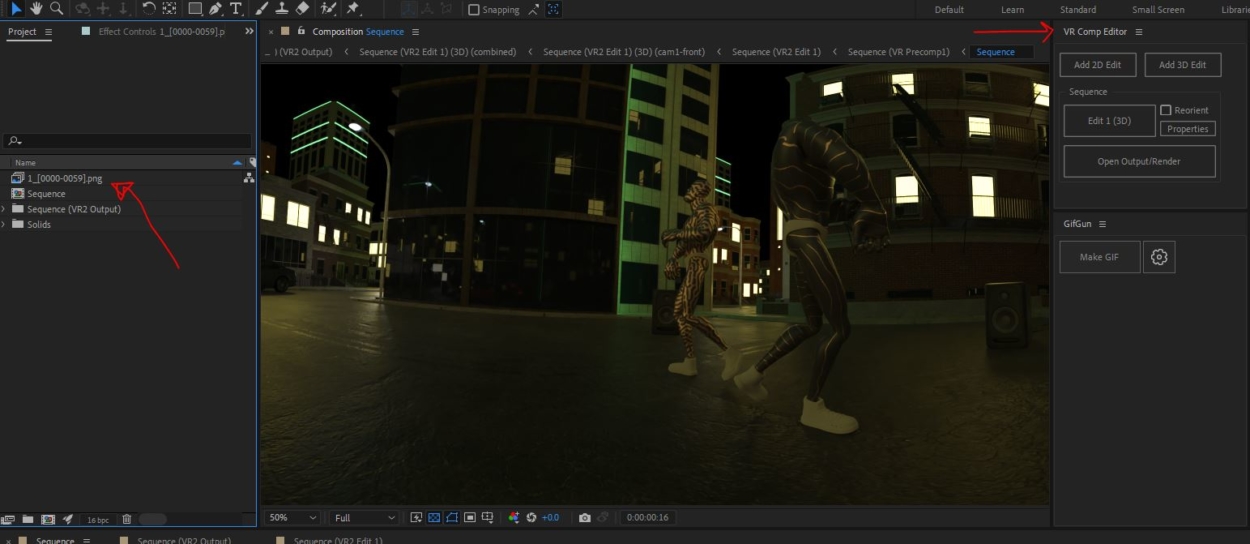
Task: Open the GifGun panel menu
Action: (1102, 224)
